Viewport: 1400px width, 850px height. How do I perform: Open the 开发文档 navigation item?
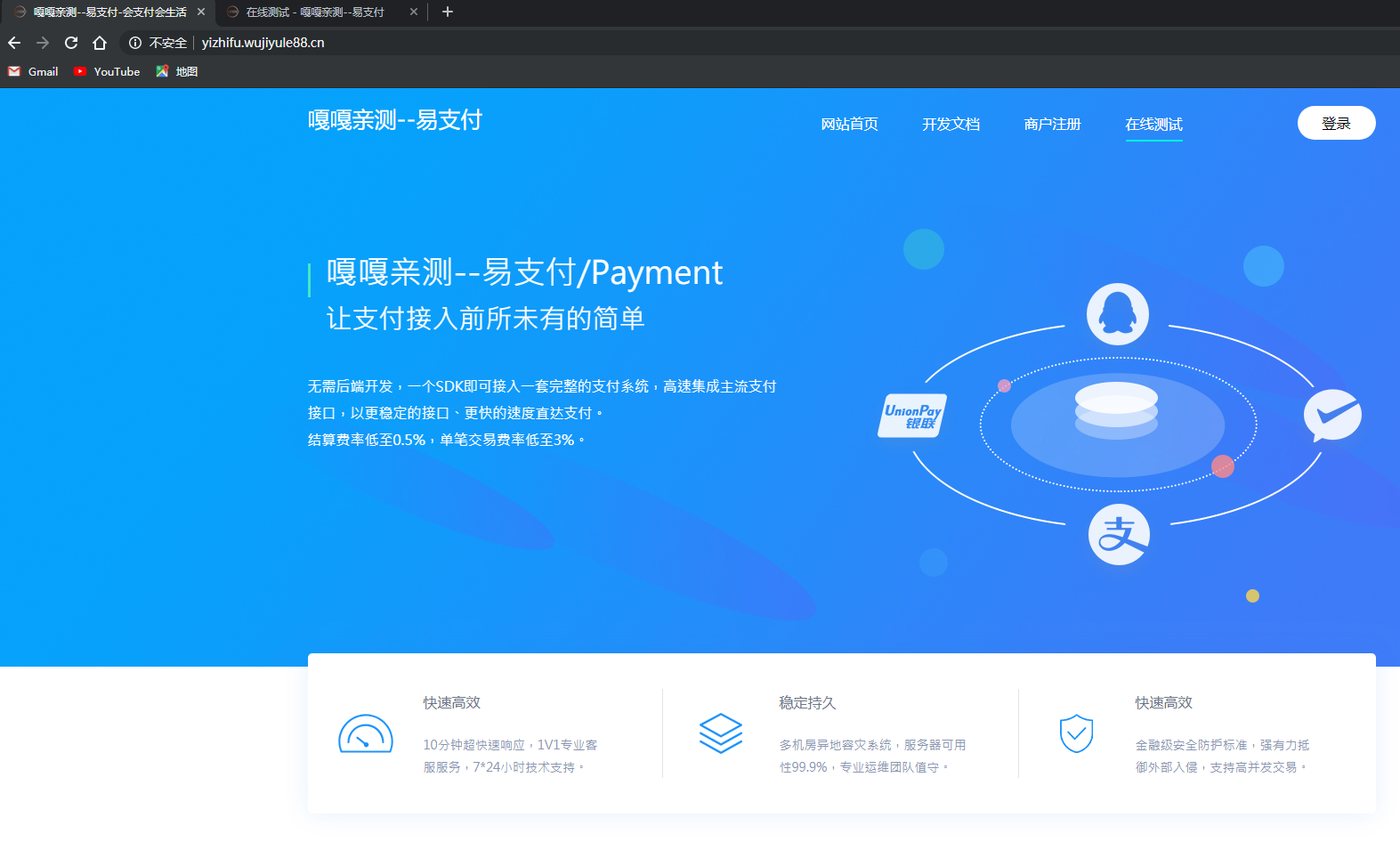click(x=951, y=125)
